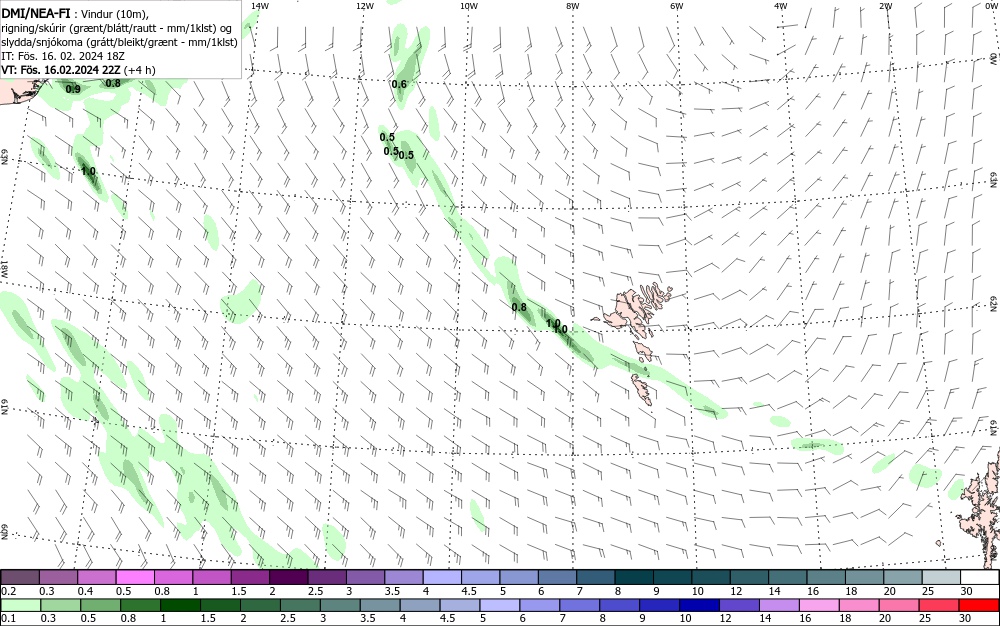The height and width of the screenshot is (626, 1000).
Task: Click the 0.9 precipitation value near Iceland
Action: coord(73,89)
